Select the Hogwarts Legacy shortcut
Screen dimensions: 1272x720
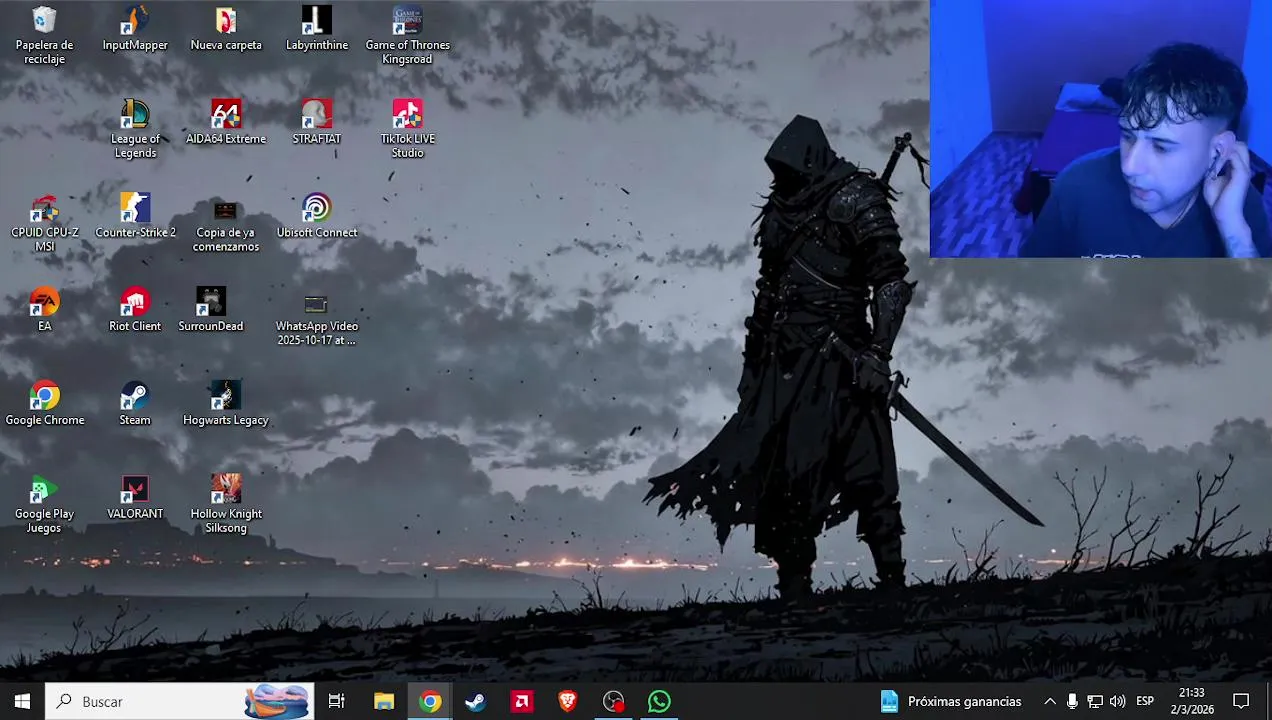(226, 404)
